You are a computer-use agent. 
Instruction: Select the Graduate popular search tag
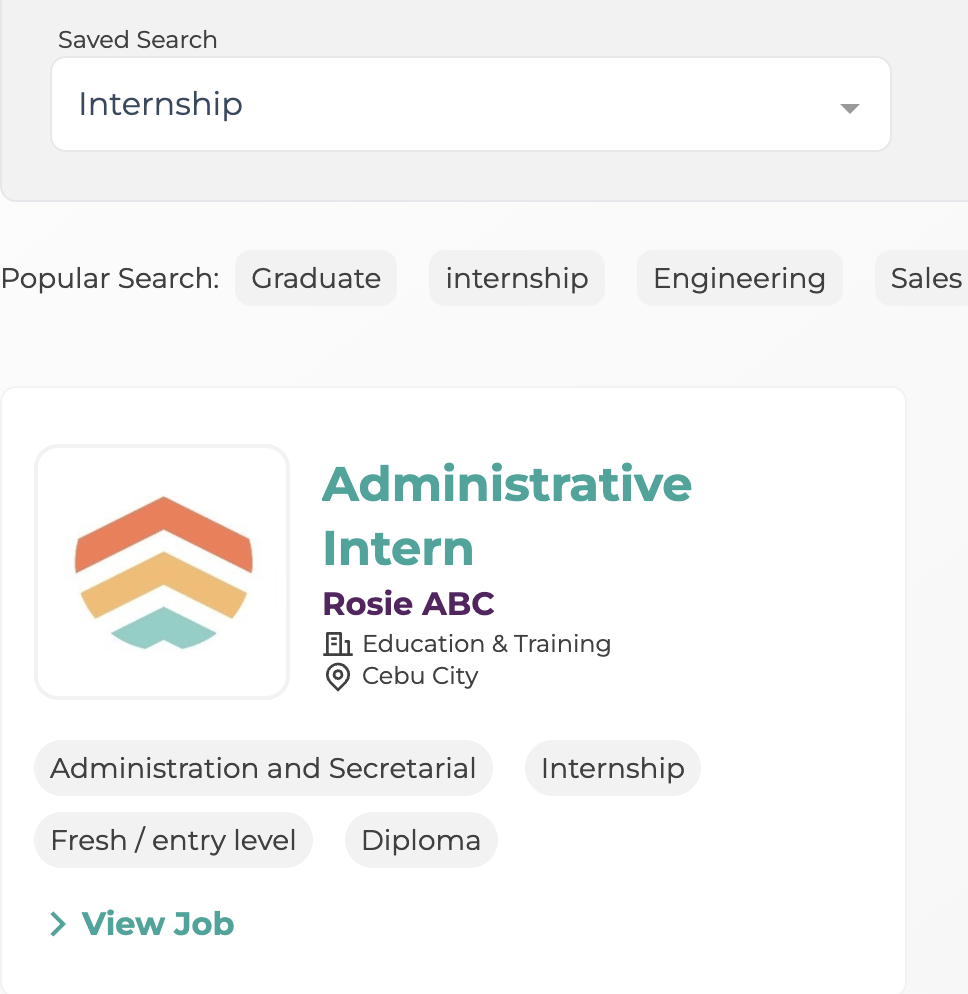coord(316,278)
